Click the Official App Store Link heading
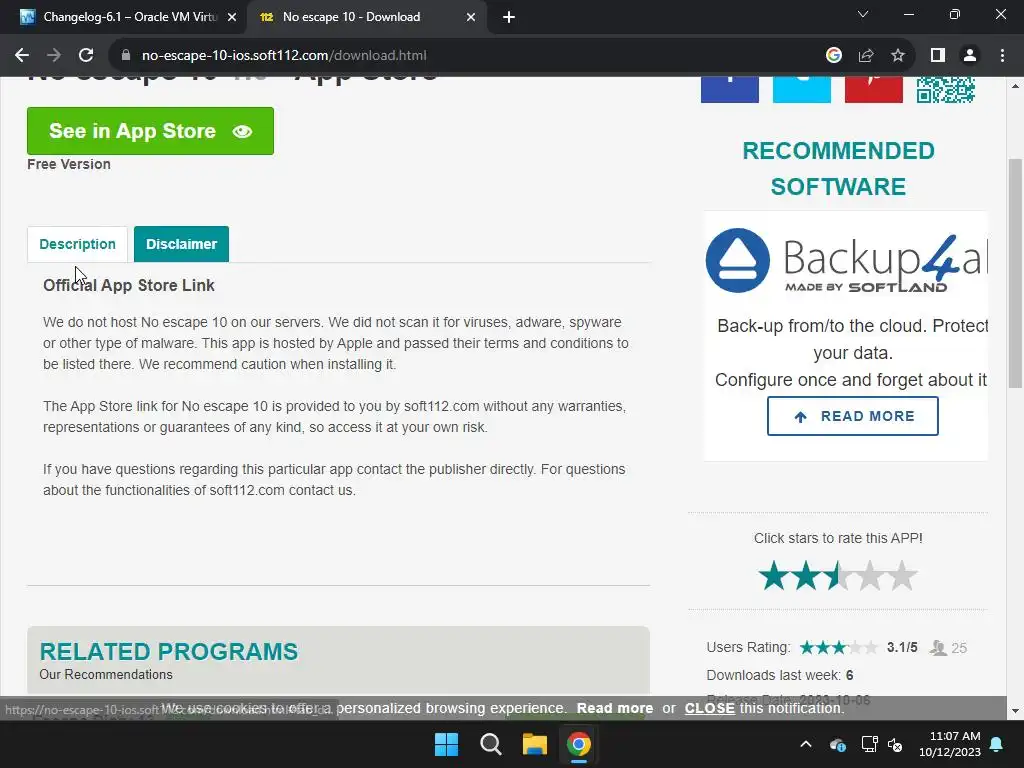This screenshot has height=768, width=1024. 129,285
